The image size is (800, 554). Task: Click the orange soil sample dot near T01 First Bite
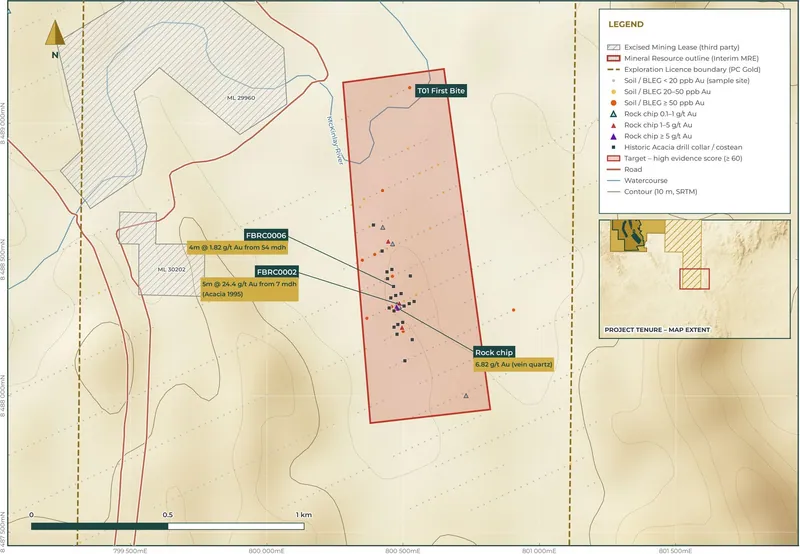[x=410, y=88]
